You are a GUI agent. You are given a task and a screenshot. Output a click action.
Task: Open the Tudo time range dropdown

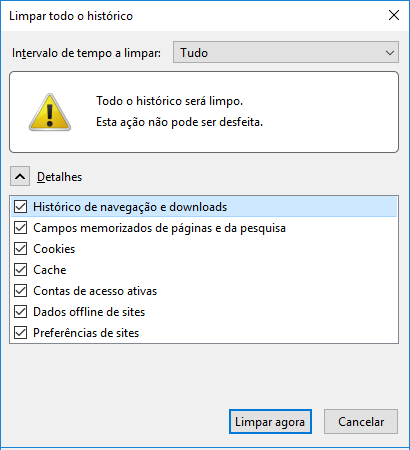pos(286,52)
